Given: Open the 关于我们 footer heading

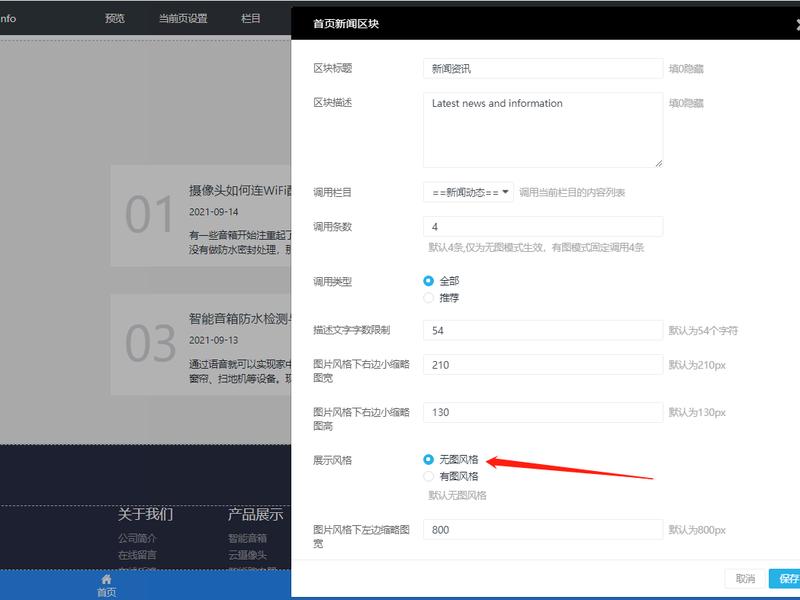Looking at the screenshot, I should [145, 514].
